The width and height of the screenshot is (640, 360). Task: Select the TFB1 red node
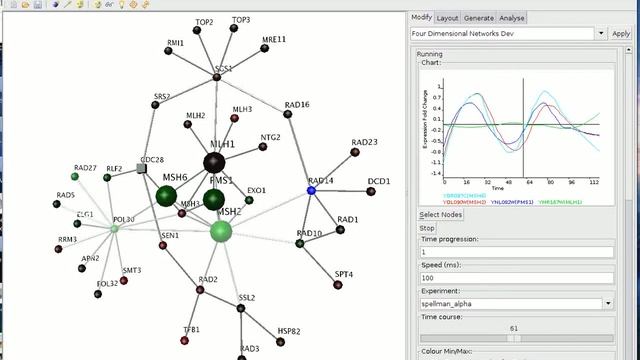point(184,340)
